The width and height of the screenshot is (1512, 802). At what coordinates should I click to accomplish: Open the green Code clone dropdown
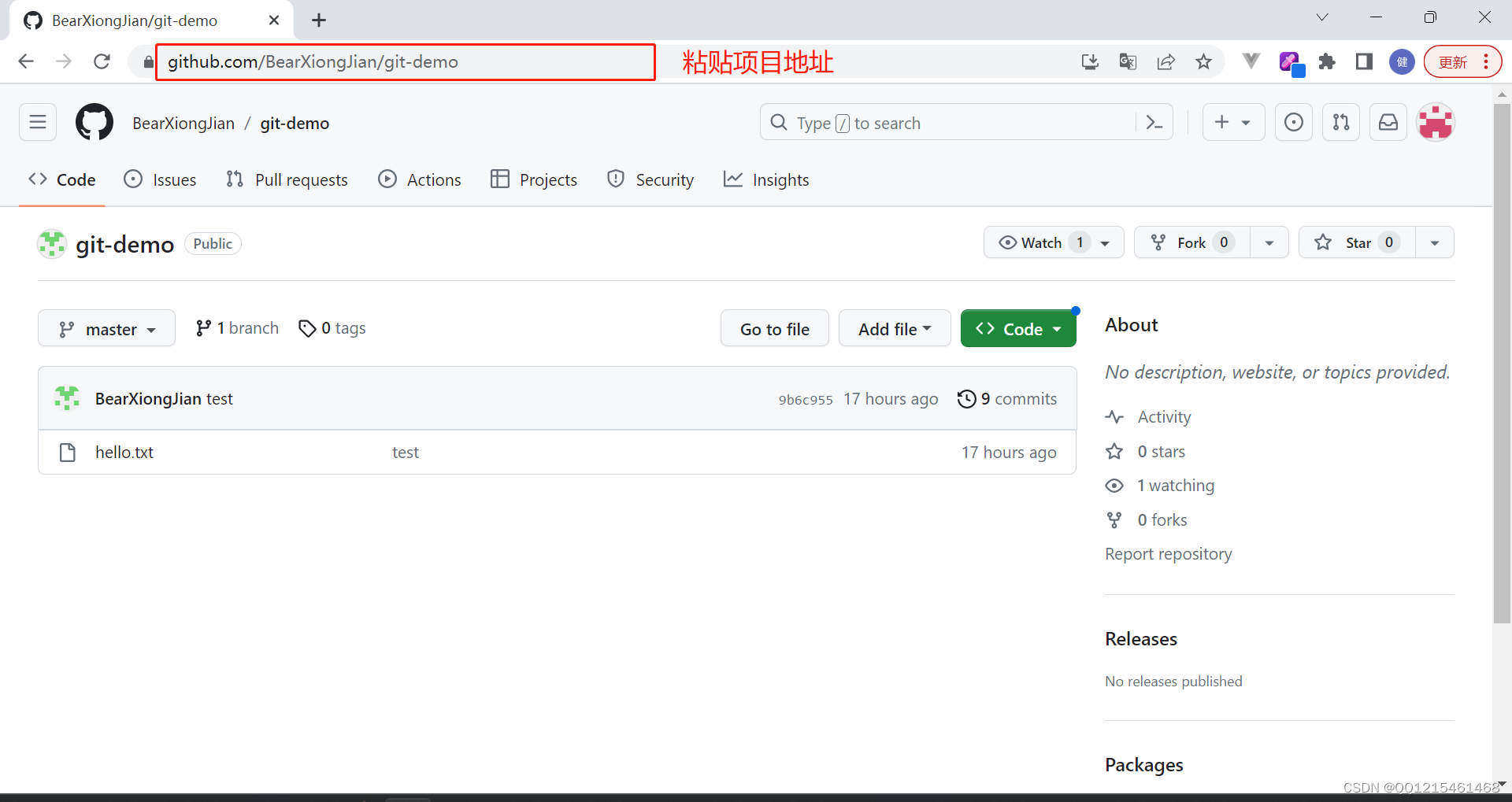click(x=1018, y=329)
